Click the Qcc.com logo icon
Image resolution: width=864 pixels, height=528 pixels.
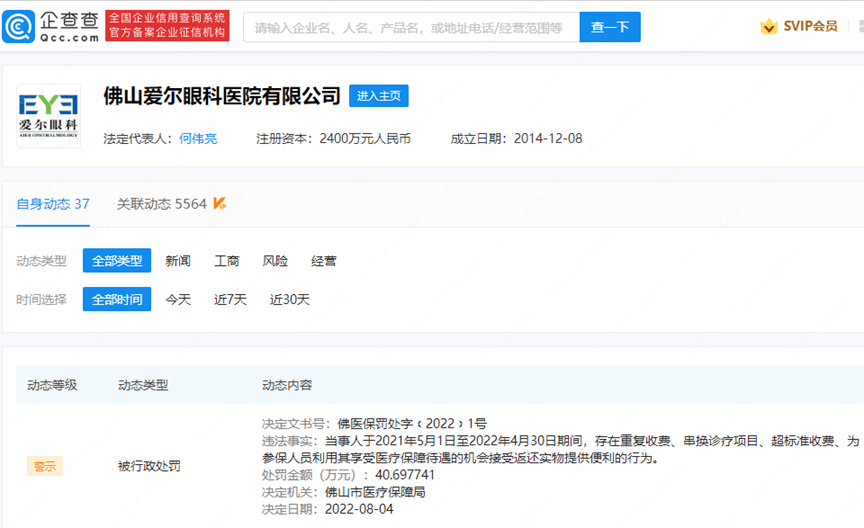(18, 26)
